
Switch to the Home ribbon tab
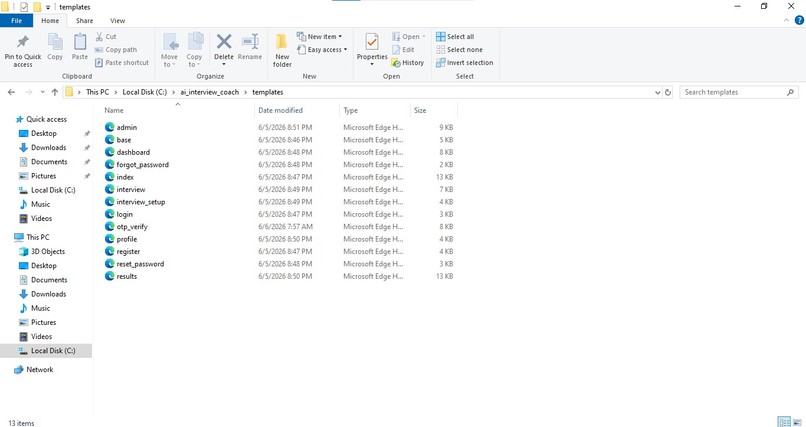click(50, 21)
